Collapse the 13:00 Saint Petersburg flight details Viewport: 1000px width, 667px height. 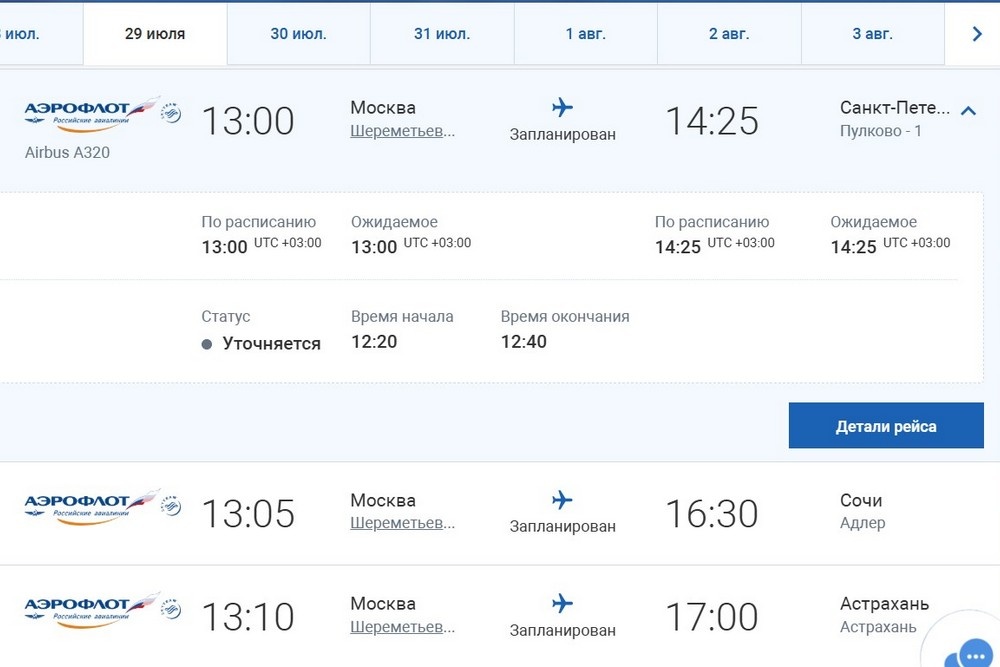click(967, 111)
